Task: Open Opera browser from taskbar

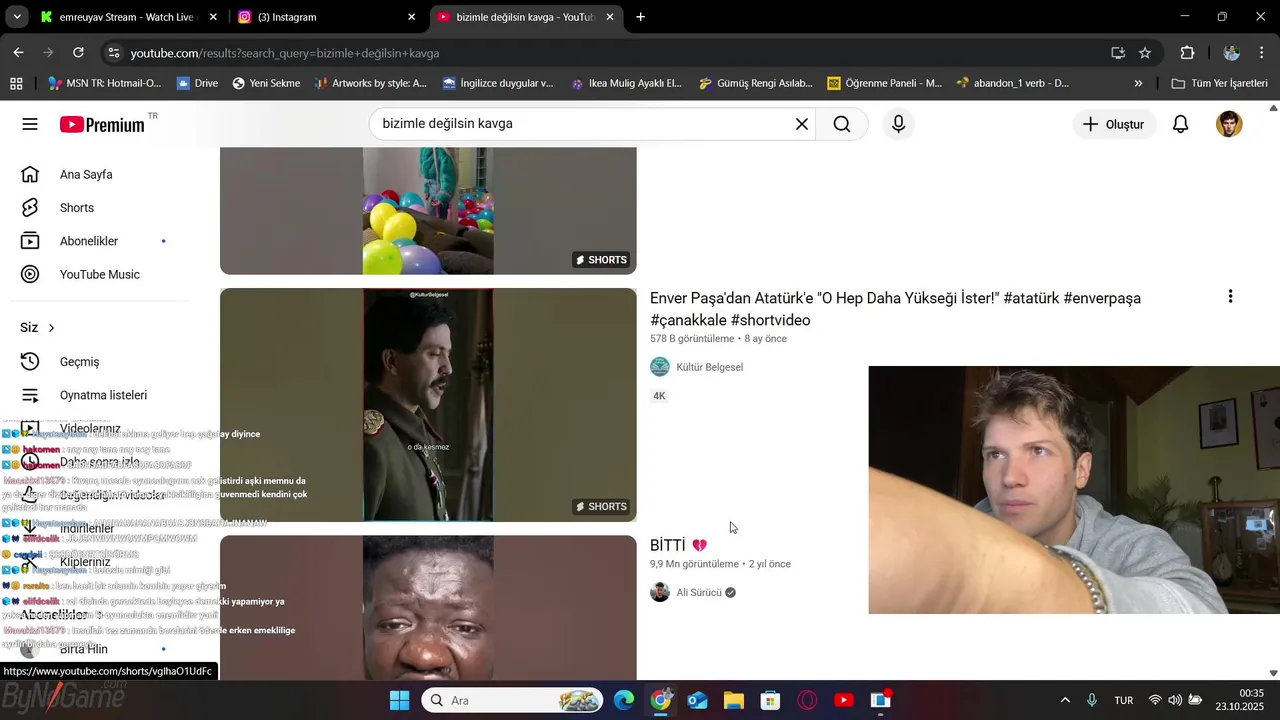Action: (x=807, y=700)
